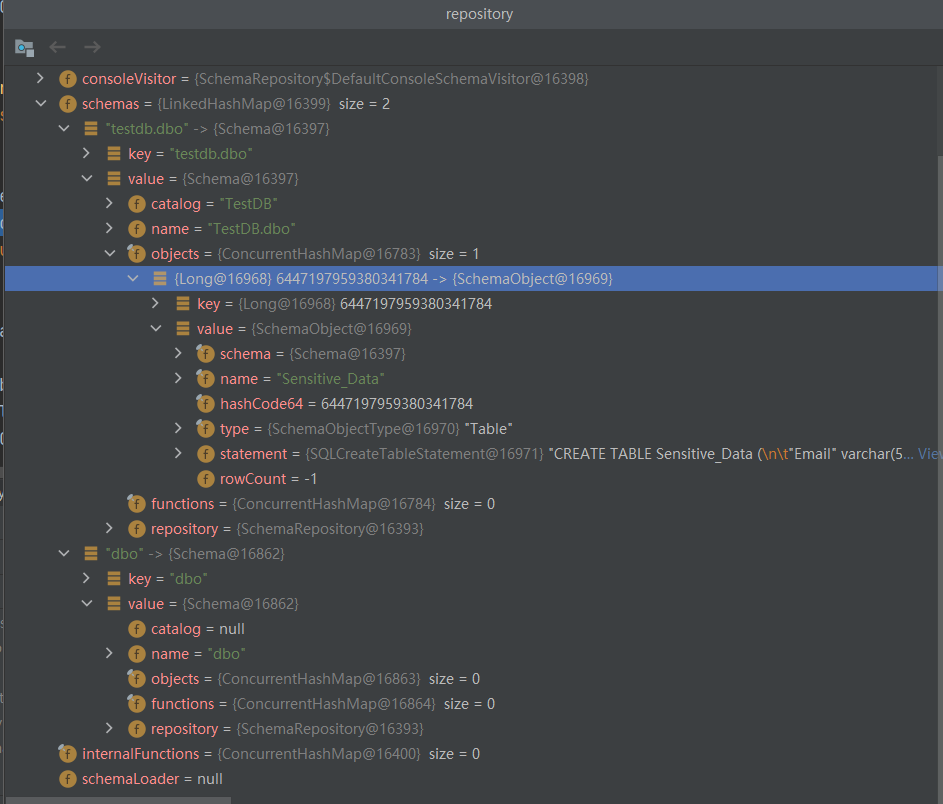Click the field icon beside internalFunctions

67,753
